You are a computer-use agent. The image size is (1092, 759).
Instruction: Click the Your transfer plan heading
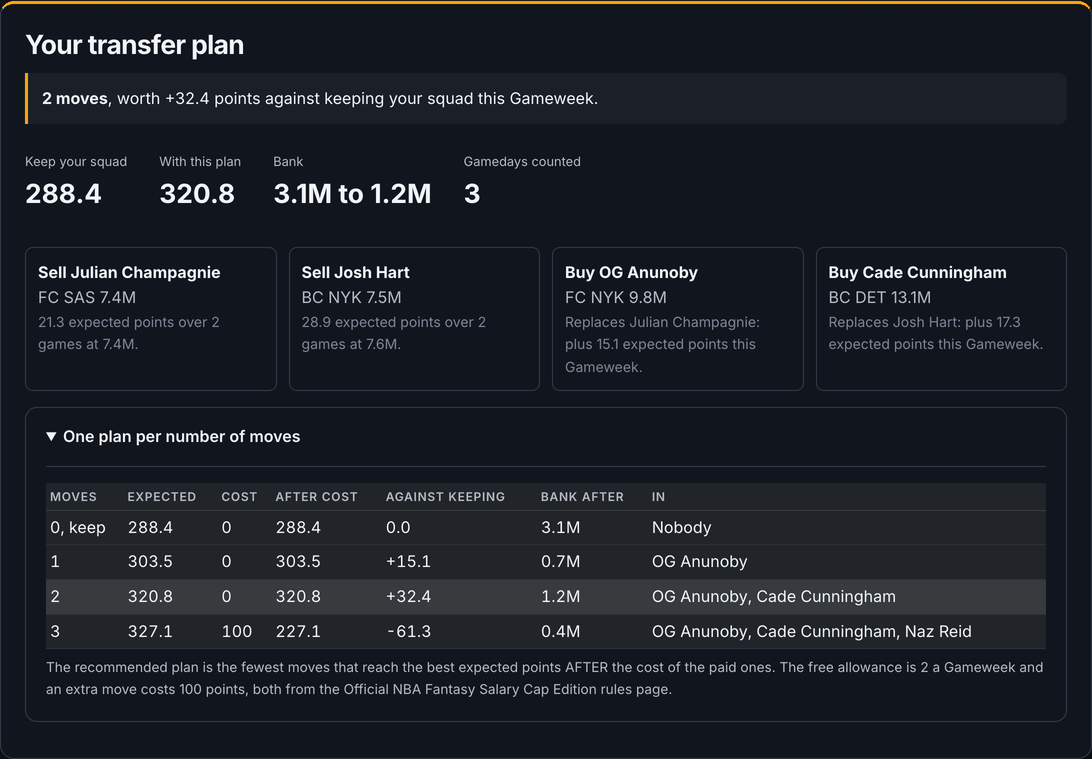(134, 45)
